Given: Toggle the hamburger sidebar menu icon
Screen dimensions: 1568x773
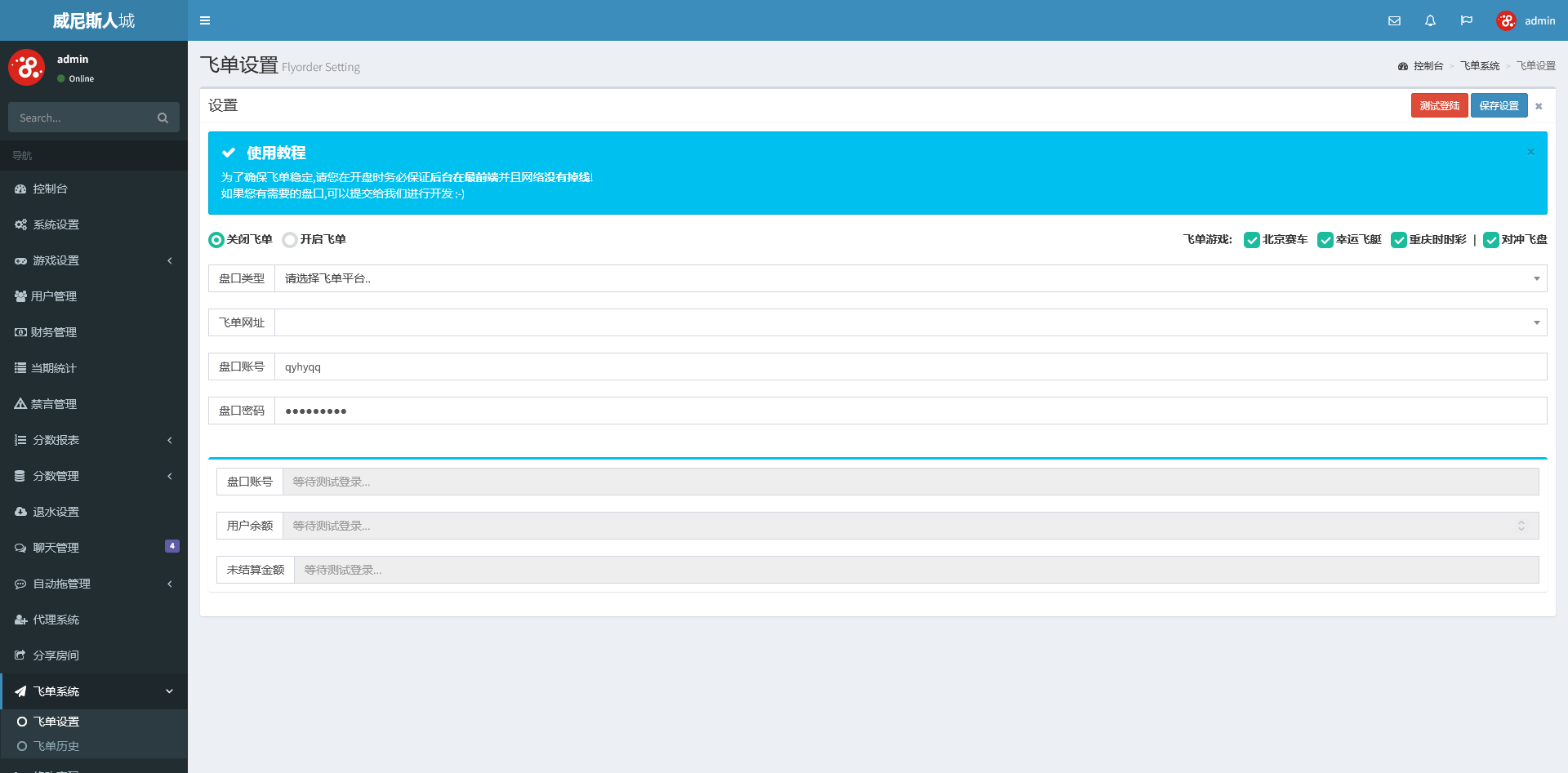Looking at the screenshot, I should pyautogui.click(x=205, y=20).
